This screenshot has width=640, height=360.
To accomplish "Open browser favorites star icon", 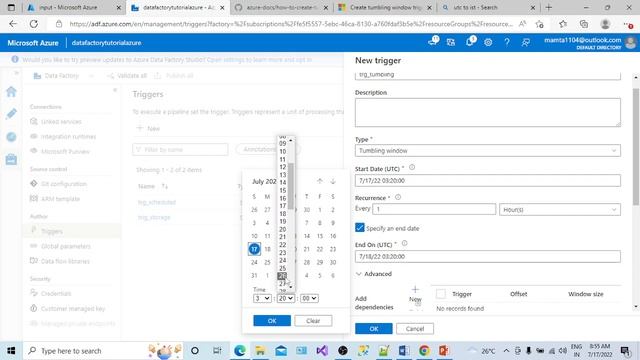I will click(563, 24).
